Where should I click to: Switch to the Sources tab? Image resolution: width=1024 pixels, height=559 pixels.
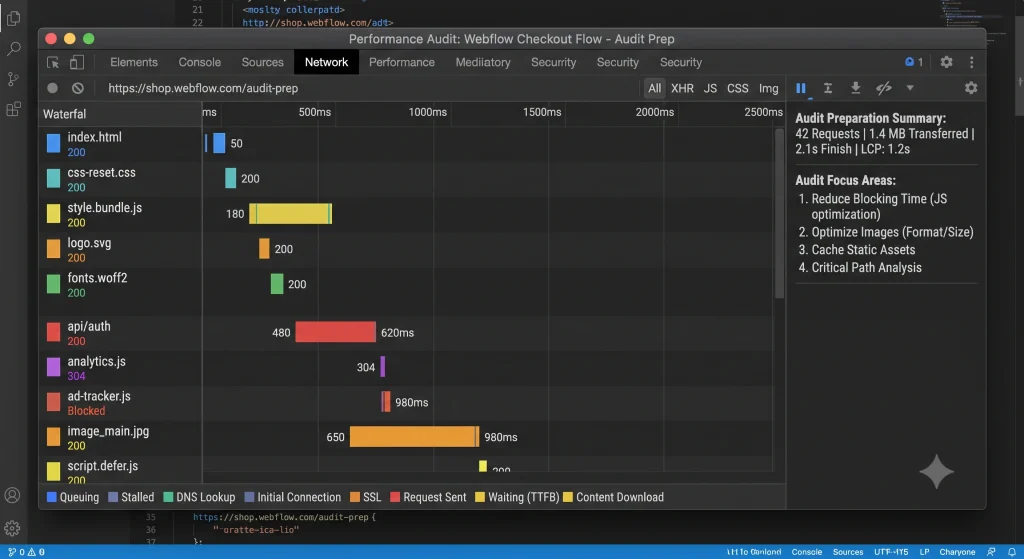pos(263,62)
